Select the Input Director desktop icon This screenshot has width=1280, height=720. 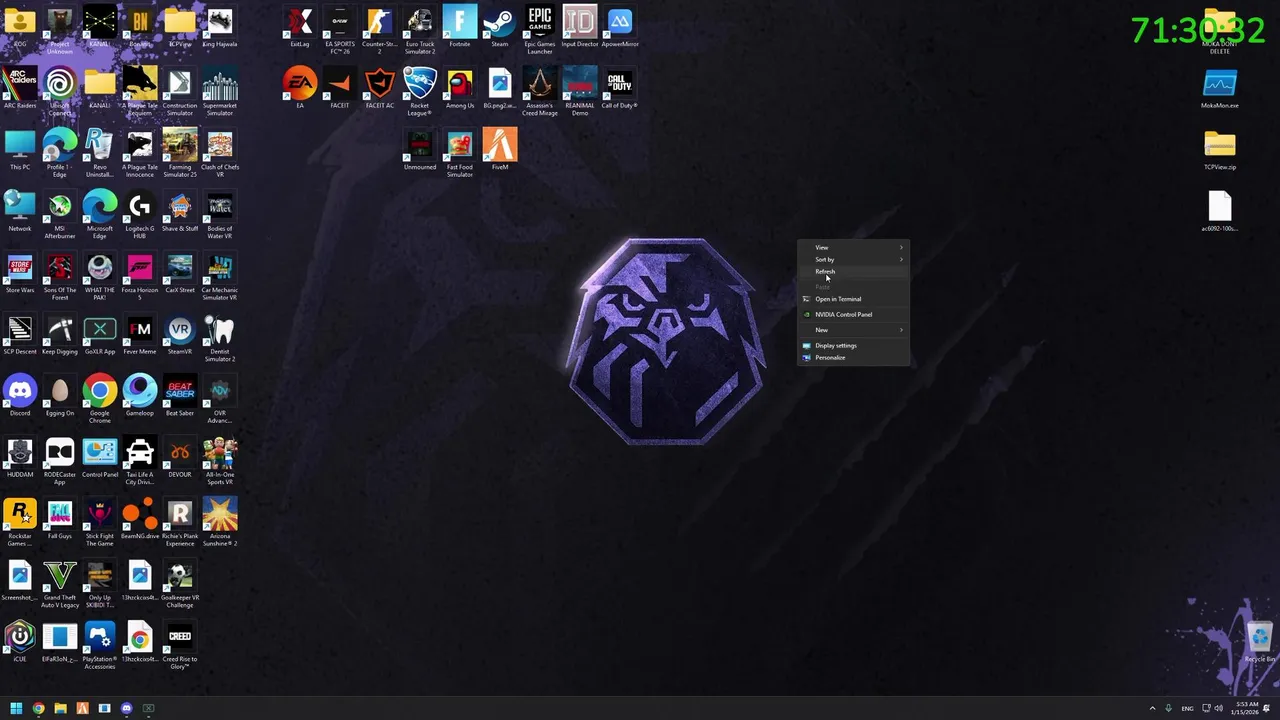[580, 27]
